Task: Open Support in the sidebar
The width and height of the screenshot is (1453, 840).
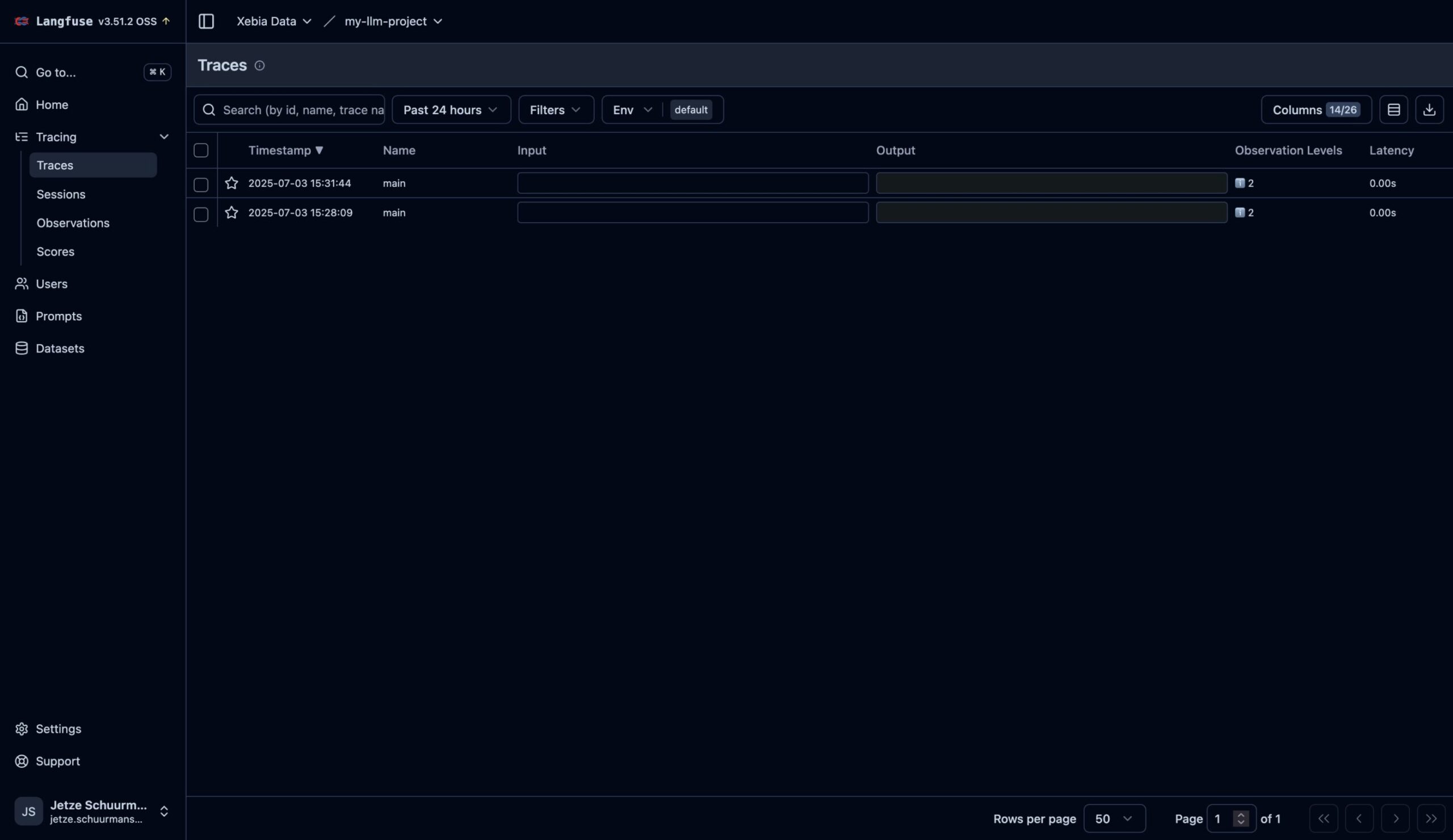Action: click(x=93, y=761)
